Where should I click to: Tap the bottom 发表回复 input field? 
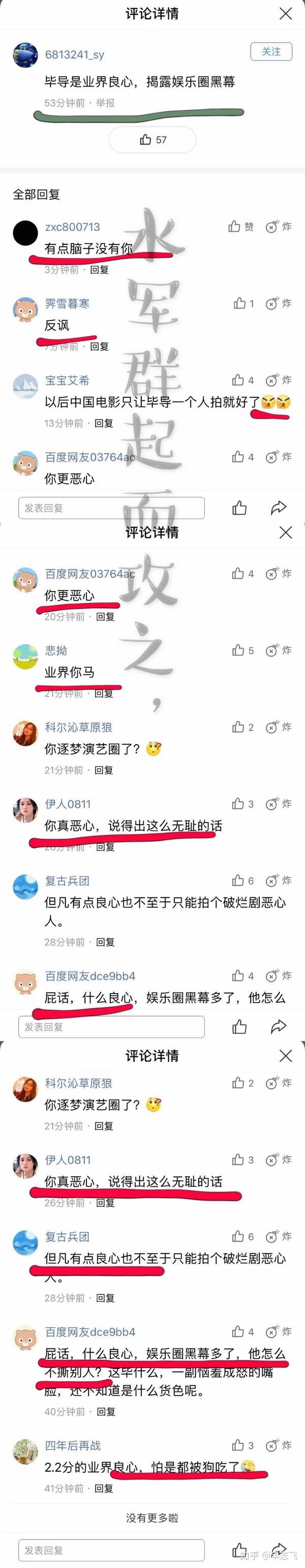(111, 1550)
